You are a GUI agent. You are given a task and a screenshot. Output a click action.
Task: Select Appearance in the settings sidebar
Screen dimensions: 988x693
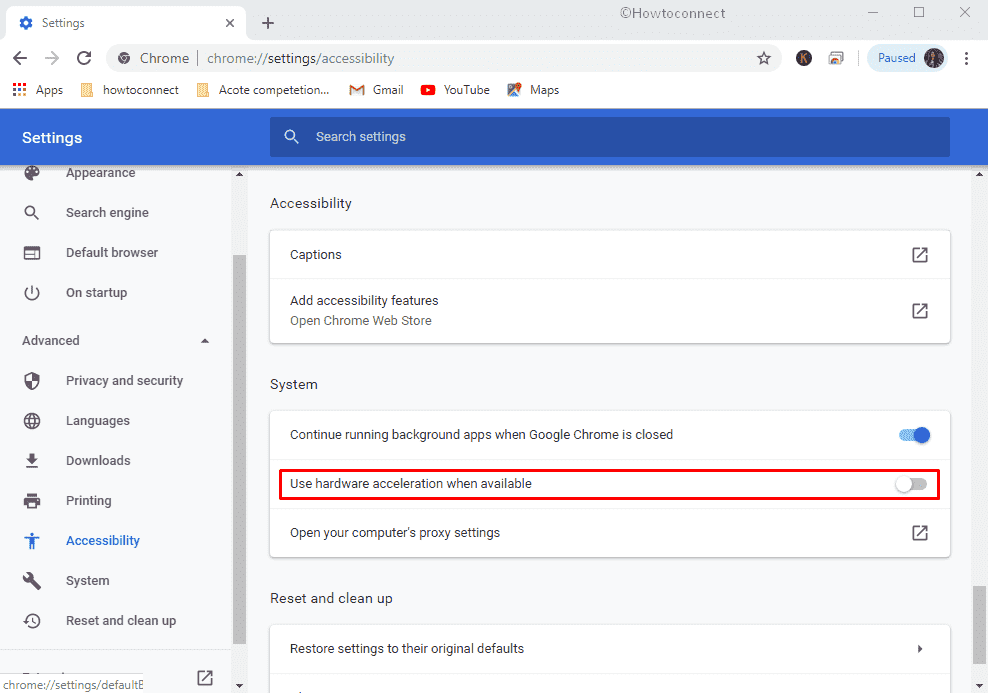click(100, 173)
